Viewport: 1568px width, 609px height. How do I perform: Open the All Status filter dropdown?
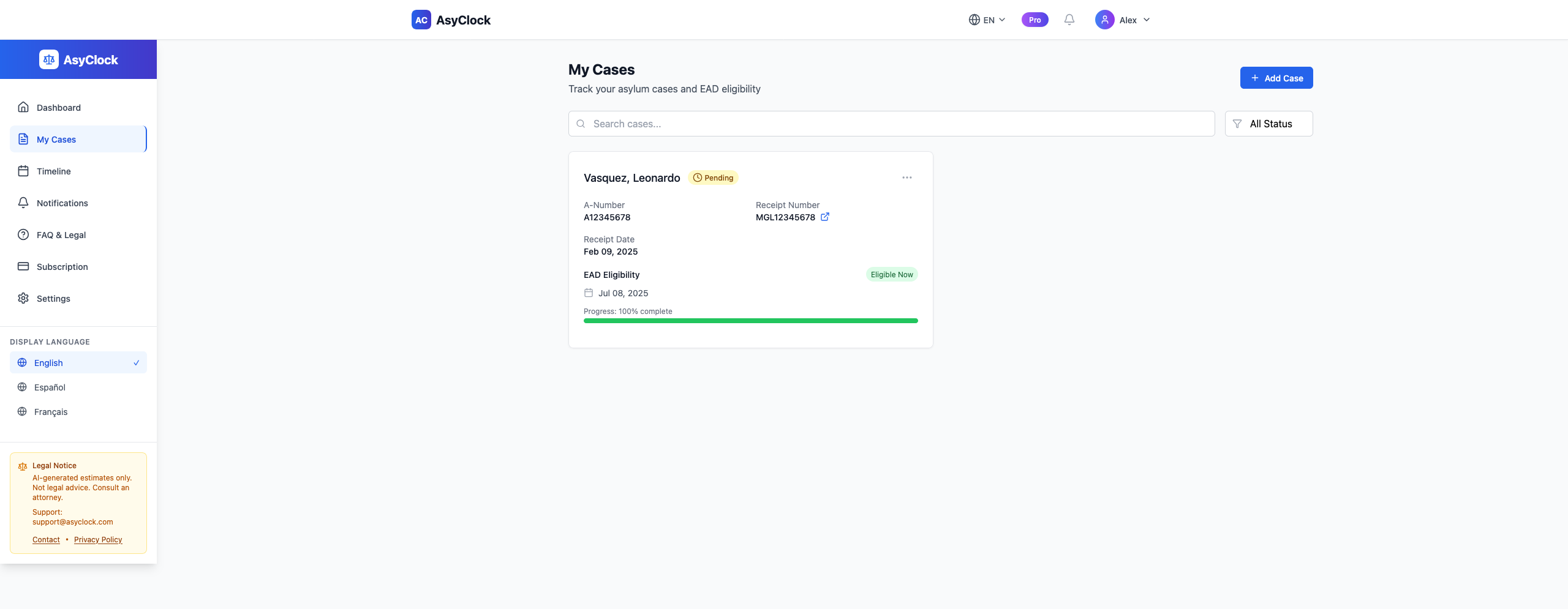1268,124
